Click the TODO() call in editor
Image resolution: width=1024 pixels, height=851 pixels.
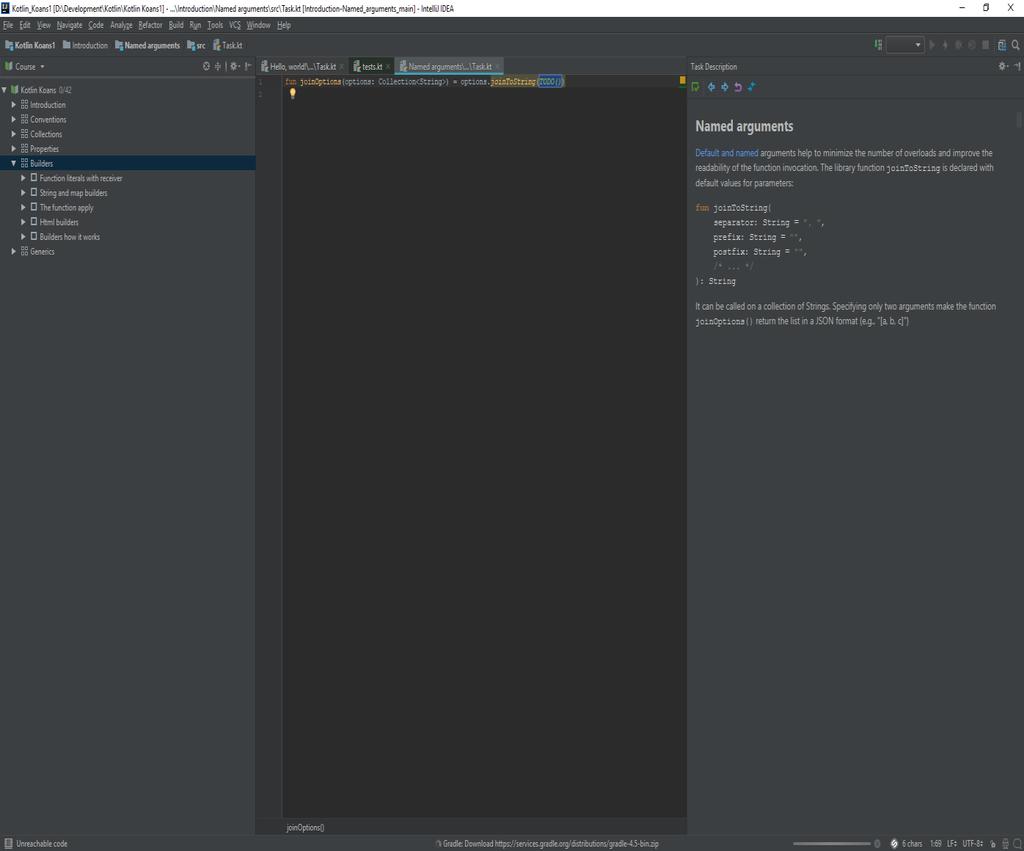click(x=550, y=82)
